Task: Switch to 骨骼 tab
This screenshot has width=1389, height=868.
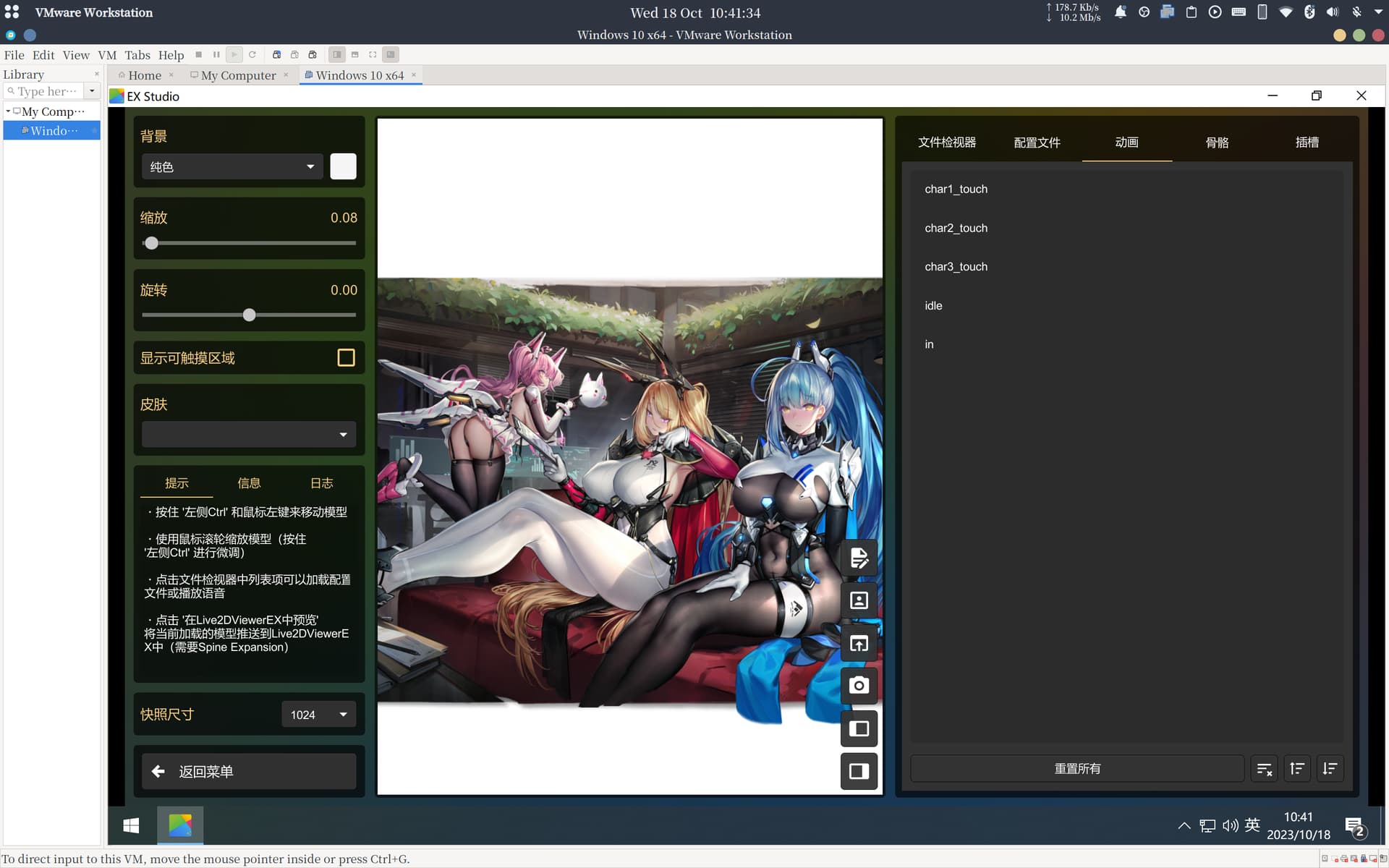Action: (x=1217, y=142)
